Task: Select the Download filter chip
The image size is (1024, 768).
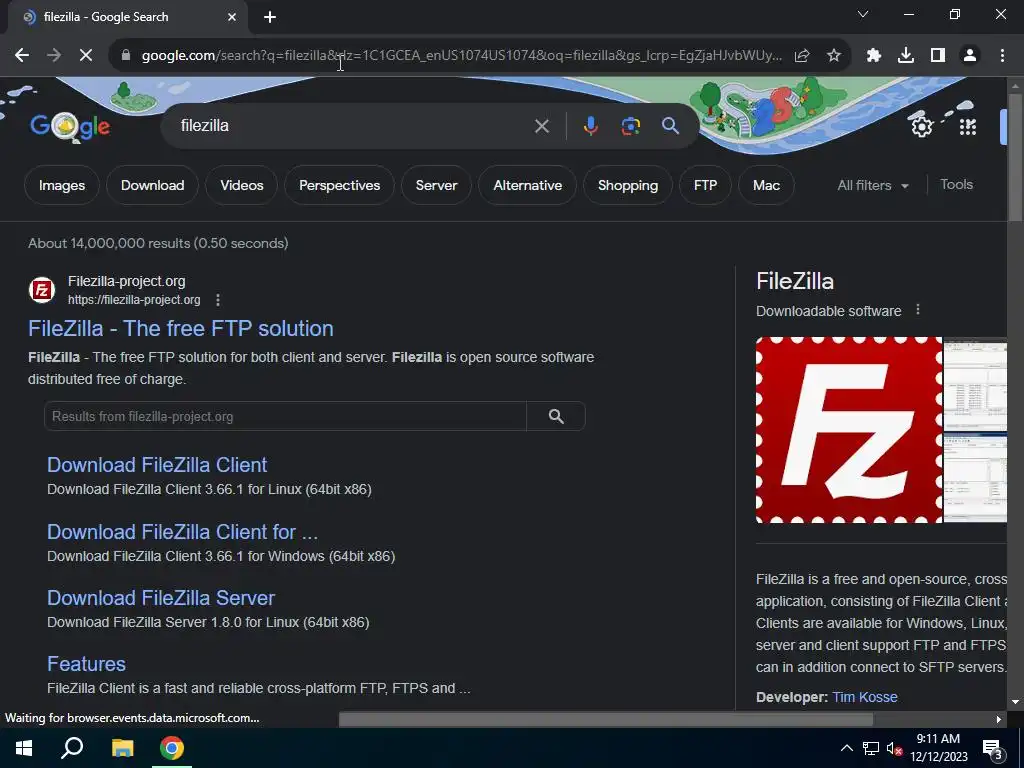Action: coord(152,185)
